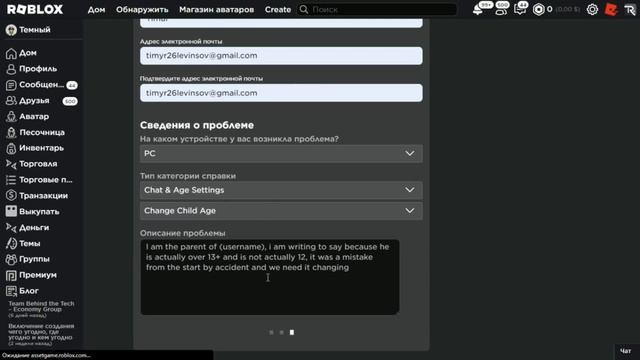Open Блог in the sidebar

pyautogui.click(x=22, y=291)
